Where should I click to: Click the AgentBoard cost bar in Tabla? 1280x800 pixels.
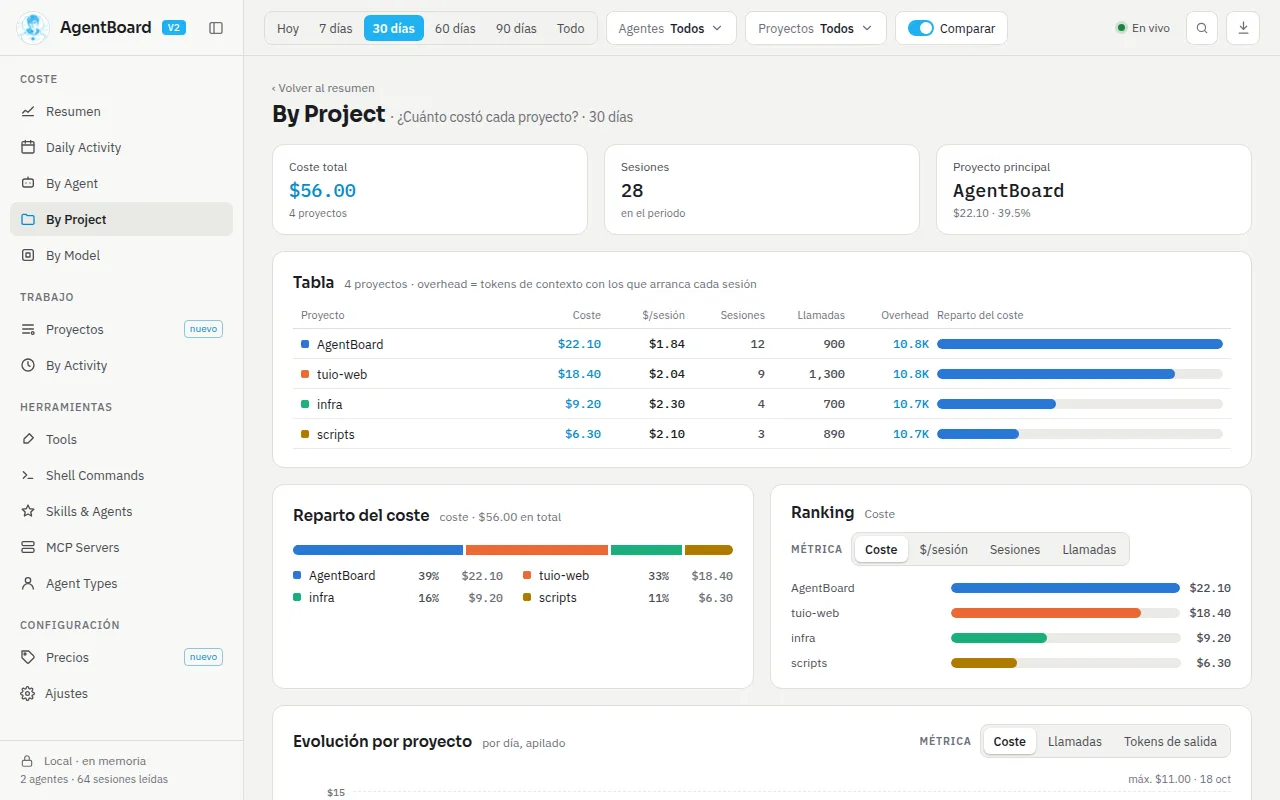(1080, 344)
